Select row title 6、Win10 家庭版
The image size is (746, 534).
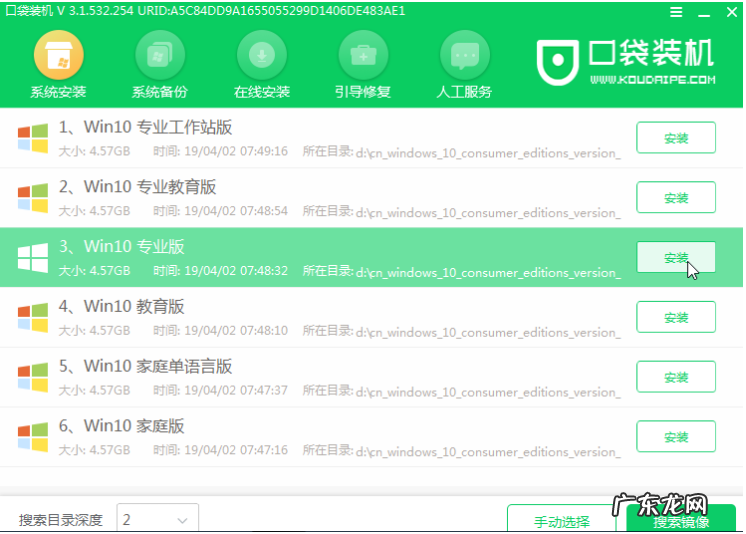click(121, 425)
